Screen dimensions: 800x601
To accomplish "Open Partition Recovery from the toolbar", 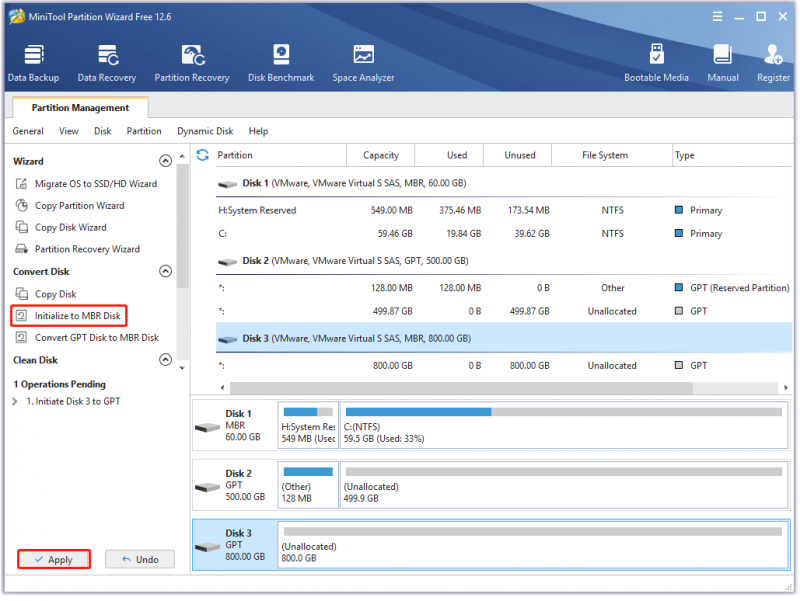I will pos(192,63).
